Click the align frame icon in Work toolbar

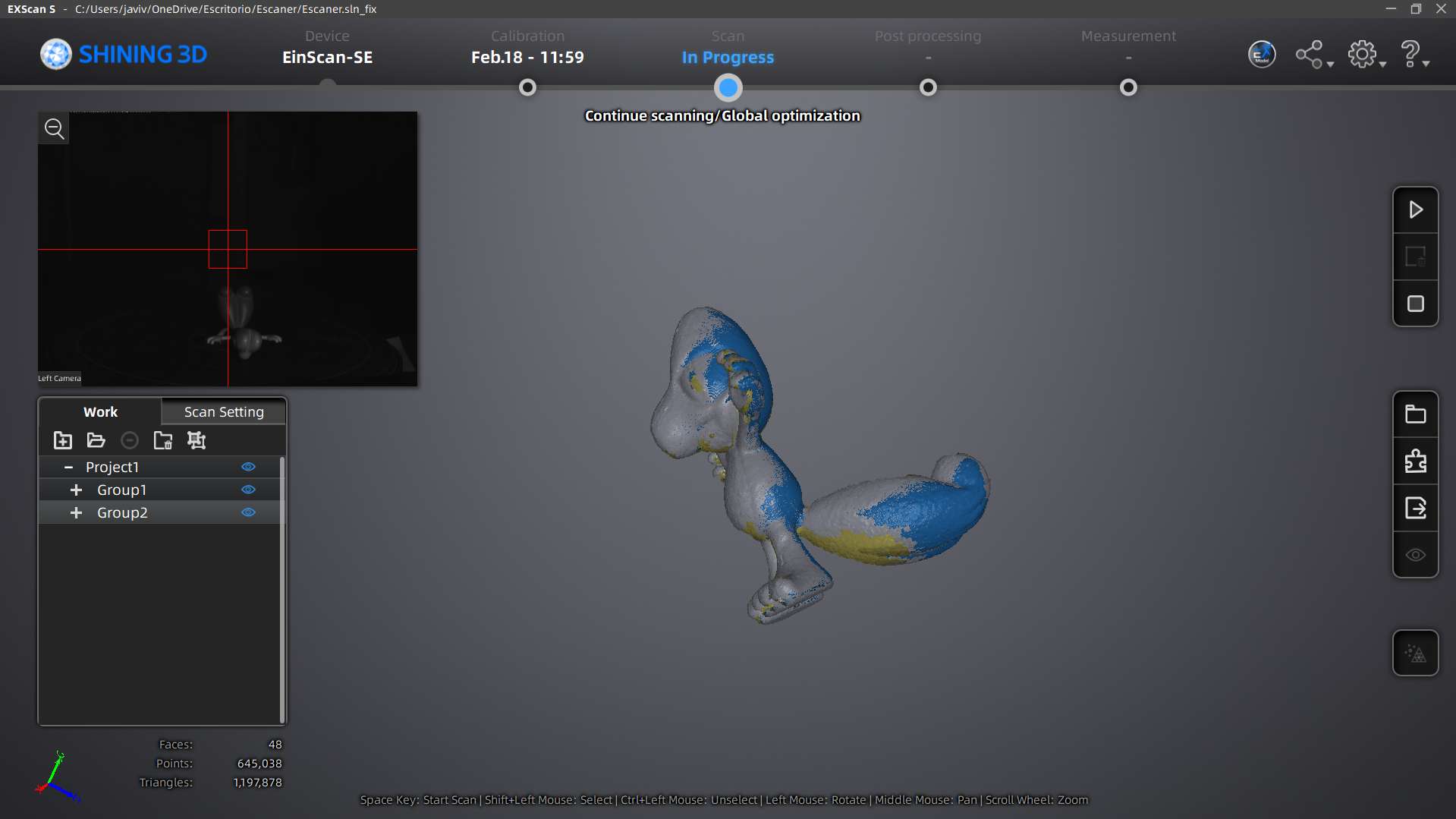click(197, 440)
